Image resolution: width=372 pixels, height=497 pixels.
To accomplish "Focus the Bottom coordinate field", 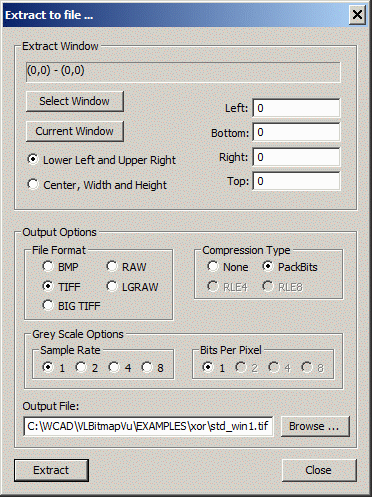I will 296,132.
